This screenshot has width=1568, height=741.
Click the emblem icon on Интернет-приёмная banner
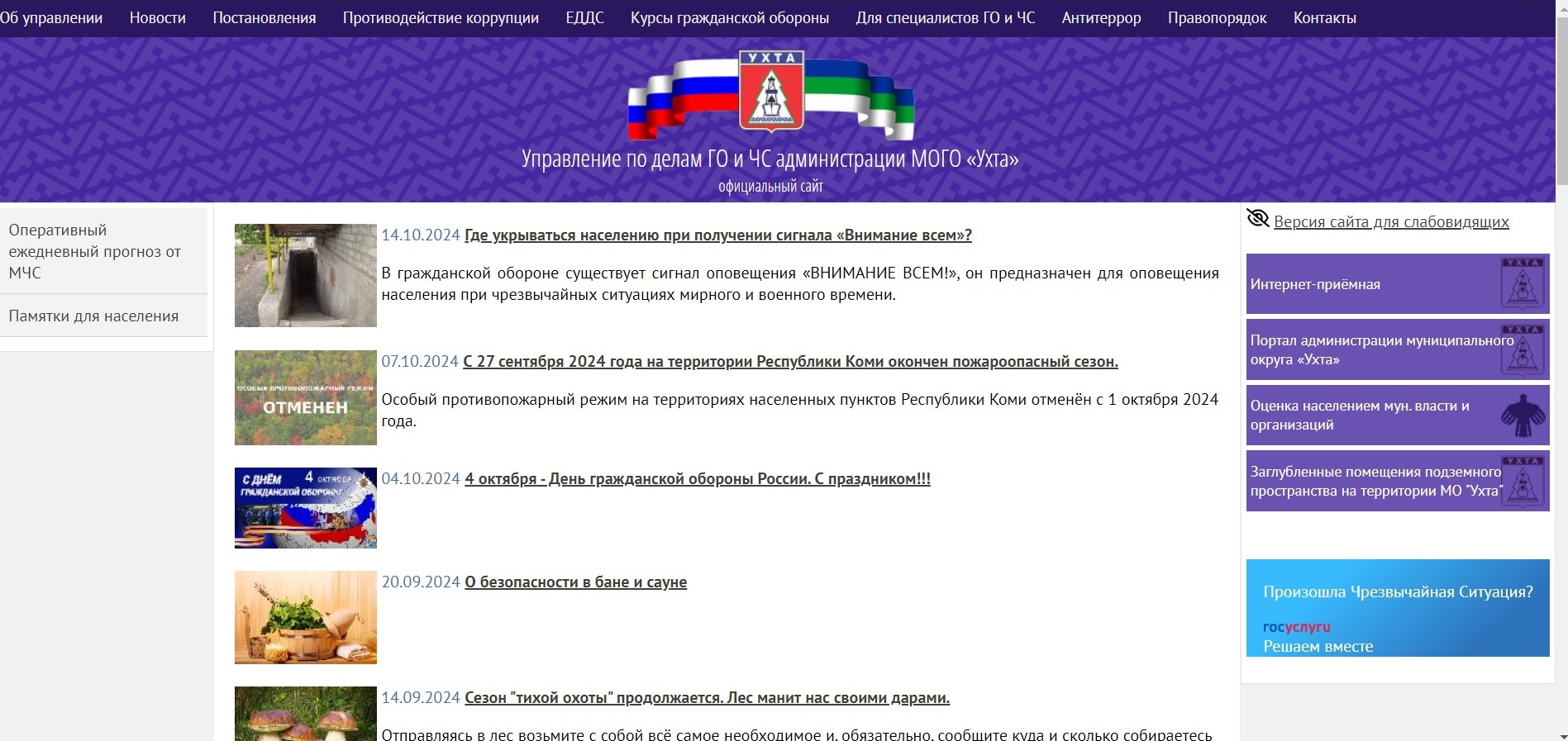point(1523,283)
